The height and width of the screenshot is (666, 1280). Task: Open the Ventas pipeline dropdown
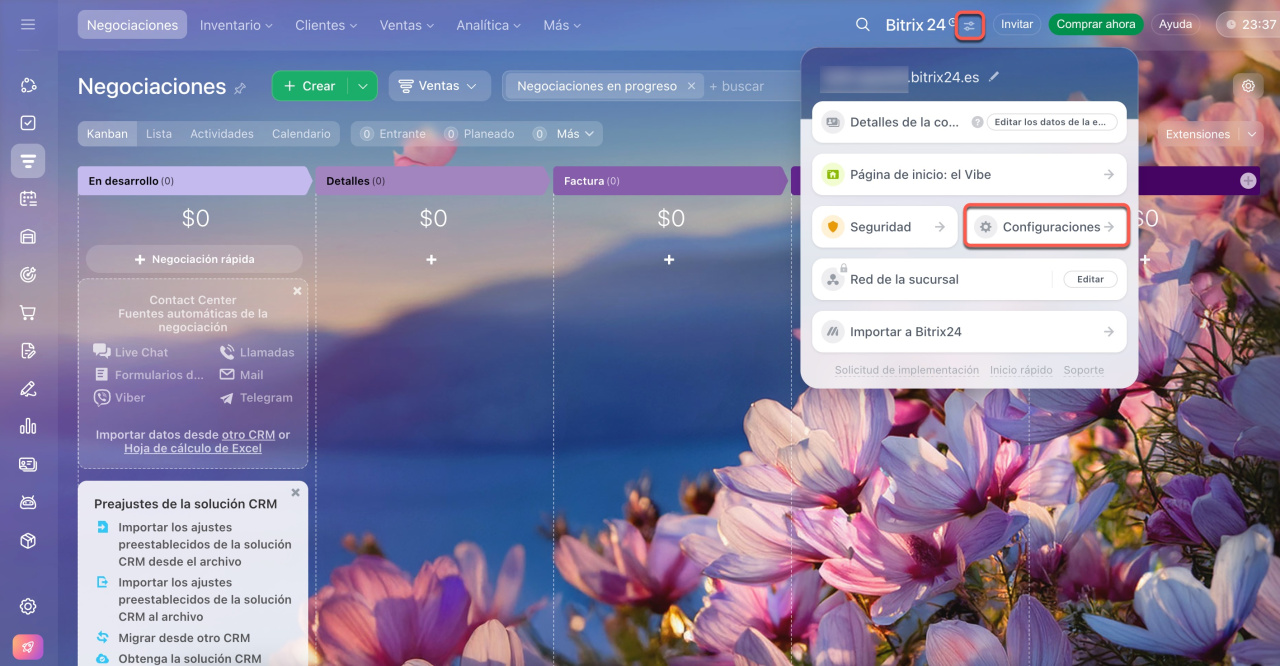(x=439, y=86)
